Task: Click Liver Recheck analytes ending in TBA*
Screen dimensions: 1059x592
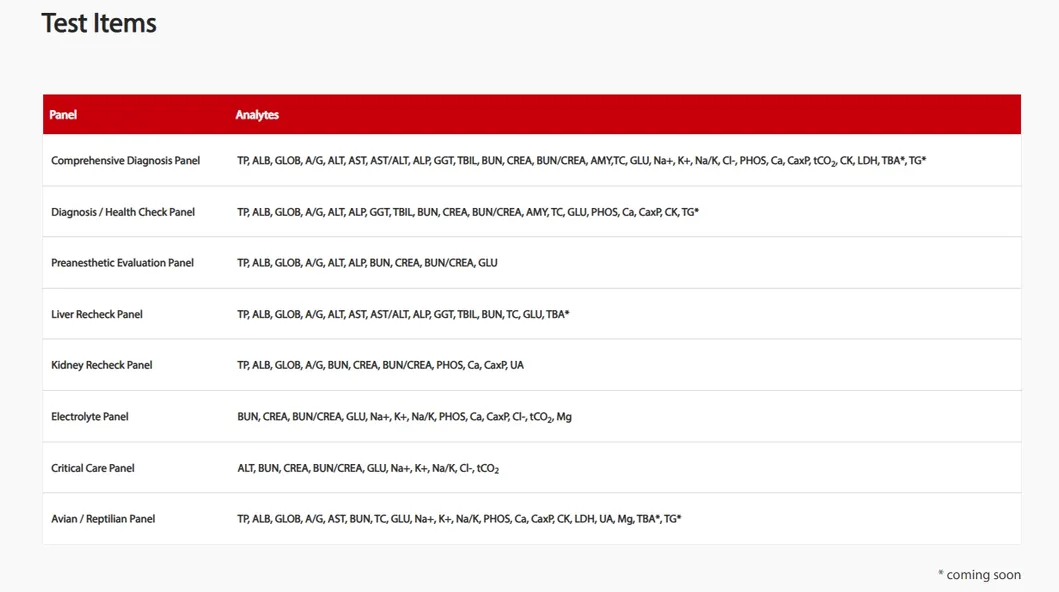Action: tap(403, 314)
